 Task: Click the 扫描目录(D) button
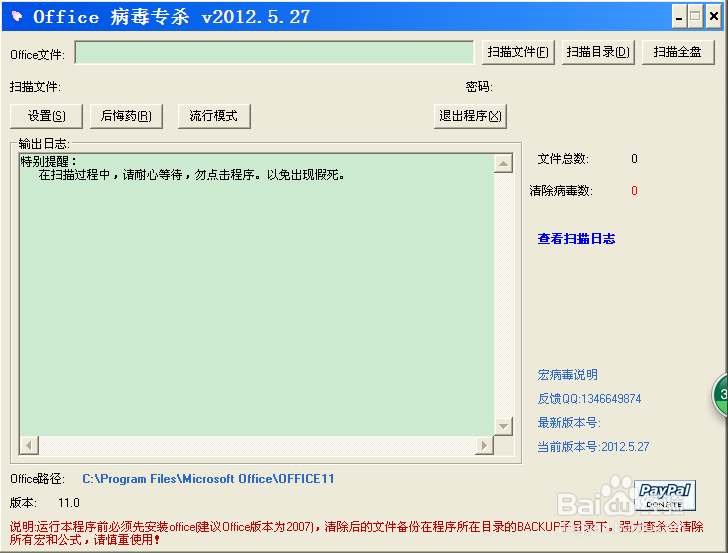(598, 52)
